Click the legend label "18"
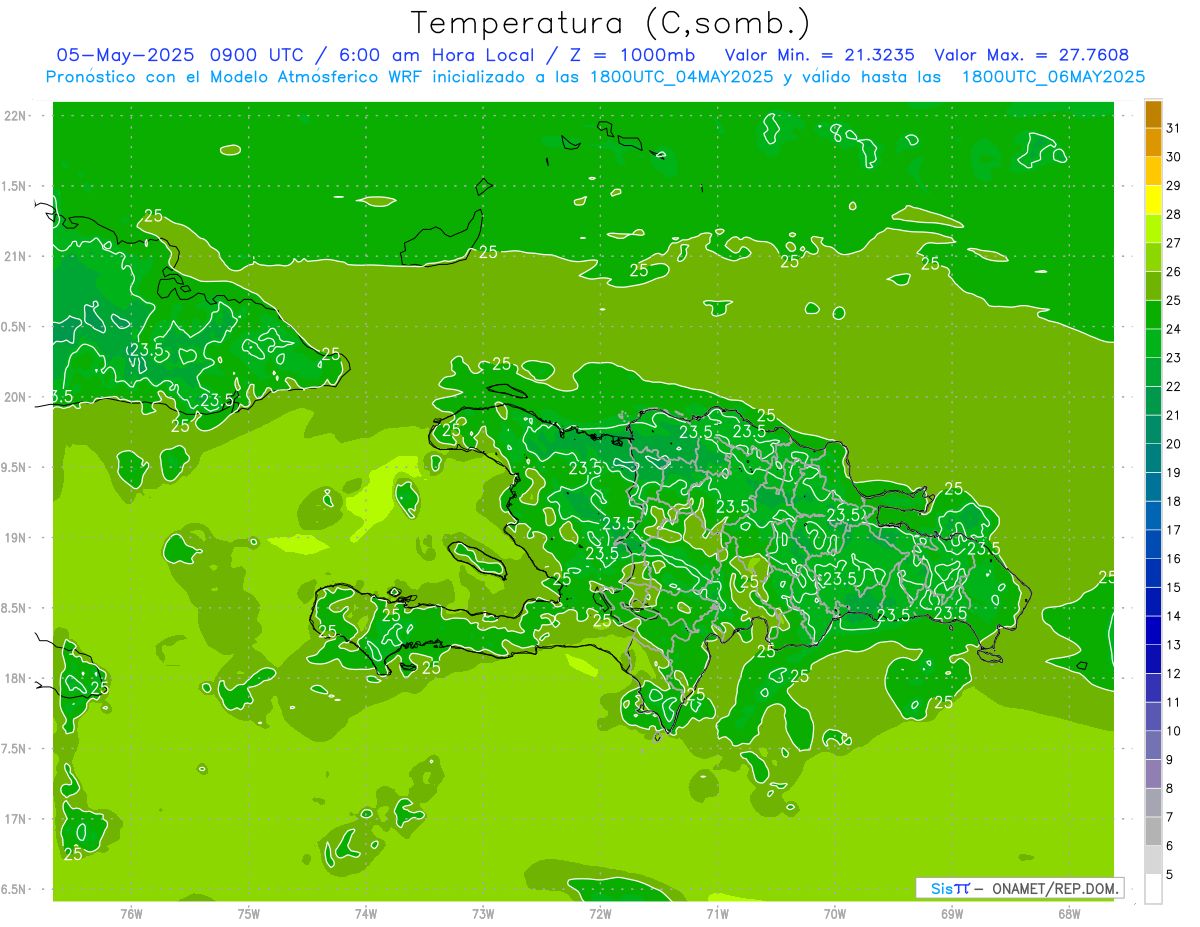This screenshot has height=927, width=1200. pos(1173,501)
